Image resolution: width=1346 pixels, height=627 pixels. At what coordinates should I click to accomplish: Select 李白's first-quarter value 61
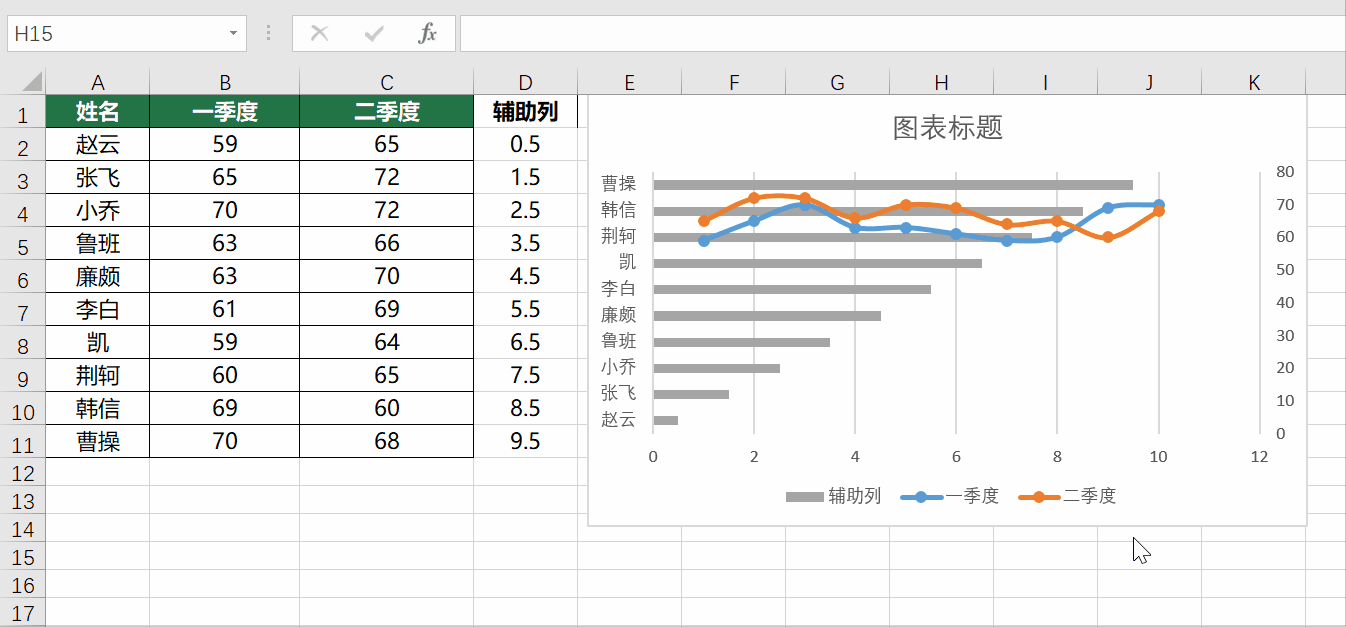click(x=225, y=309)
